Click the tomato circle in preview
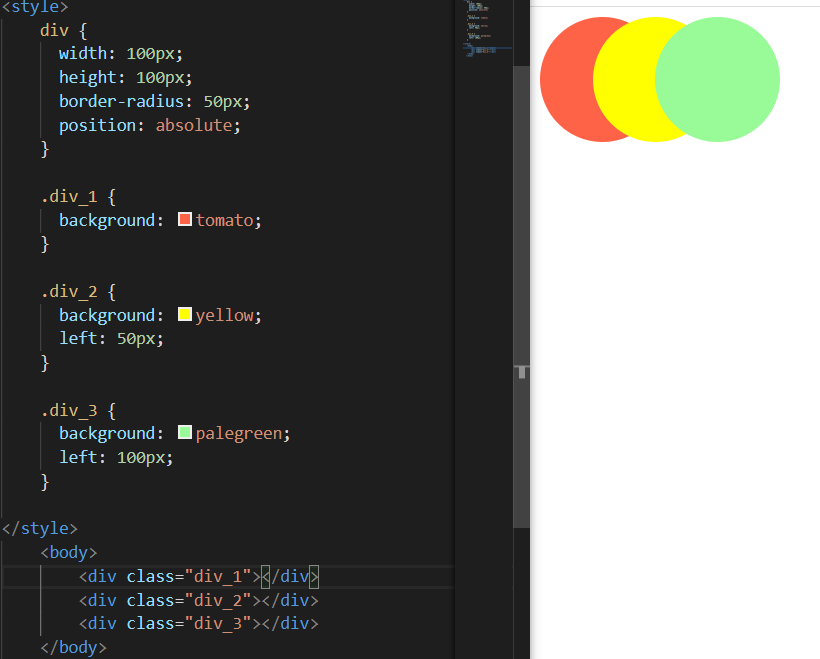Screen dimensions: 820x659 [566, 79]
